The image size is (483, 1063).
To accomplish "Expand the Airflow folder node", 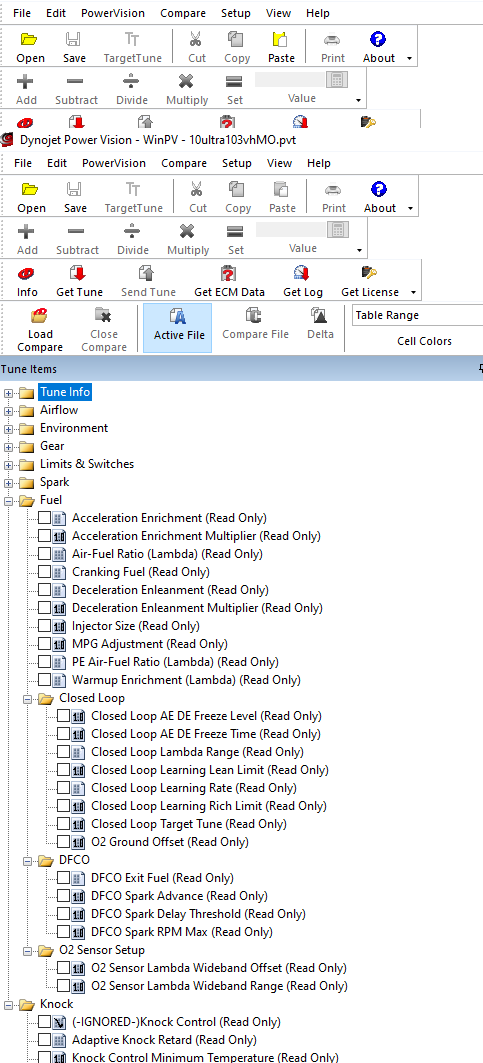I will point(8,411).
